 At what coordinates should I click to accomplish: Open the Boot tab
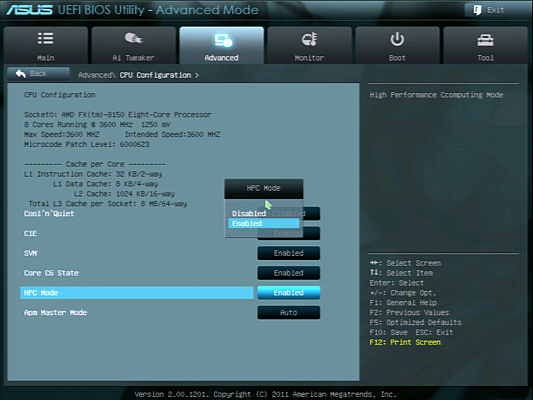[x=397, y=45]
